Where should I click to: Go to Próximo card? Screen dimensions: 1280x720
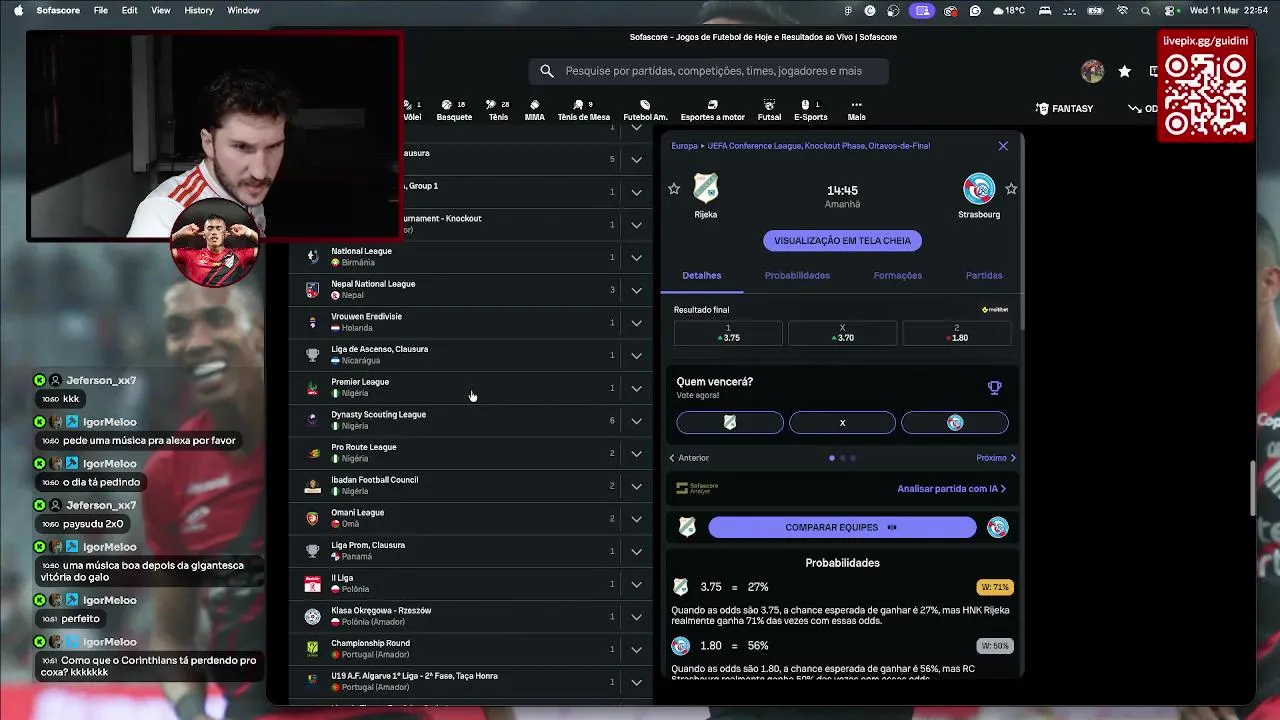(996, 458)
